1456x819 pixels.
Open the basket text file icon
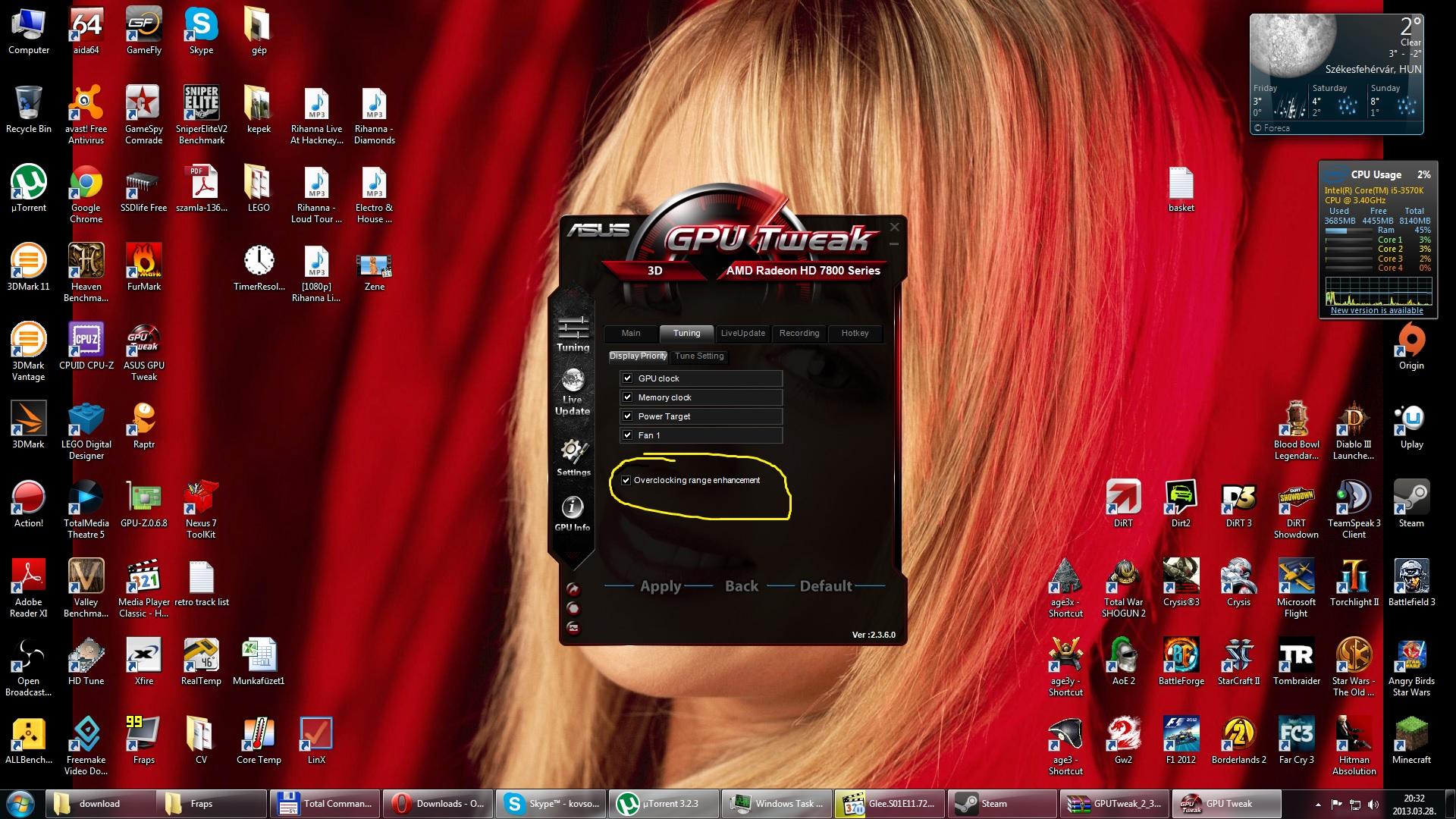tap(1181, 190)
